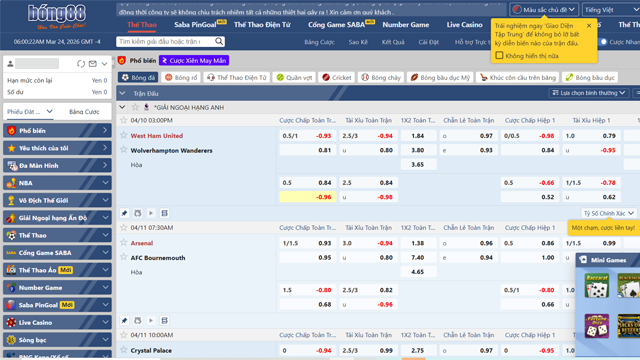Select Cricket sport filter
This screenshot has height=360, width=640.
coord(337,77)
